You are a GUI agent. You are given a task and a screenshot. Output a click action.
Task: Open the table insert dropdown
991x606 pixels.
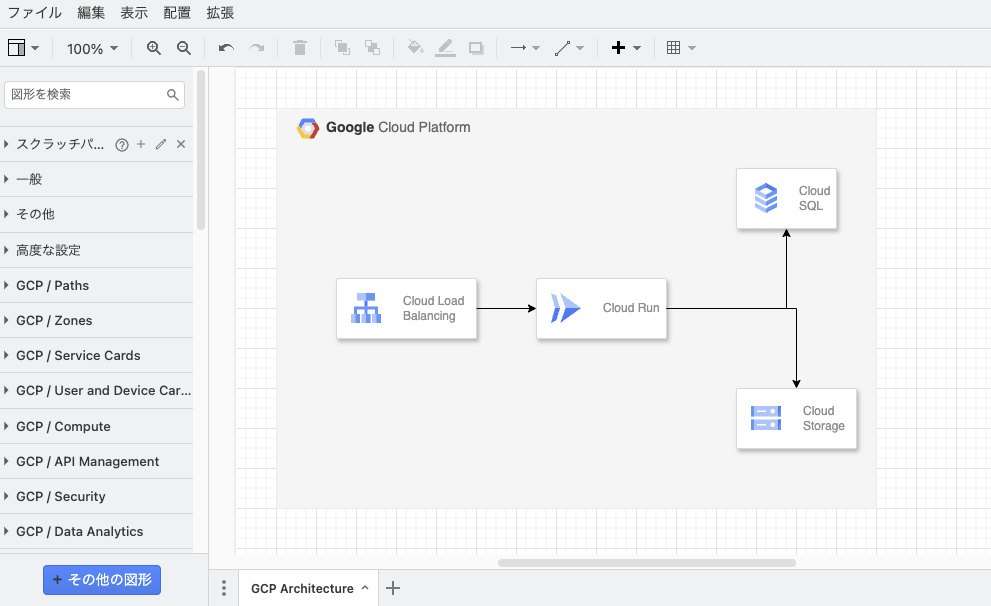pyautogui.click(x=681, y=48)
